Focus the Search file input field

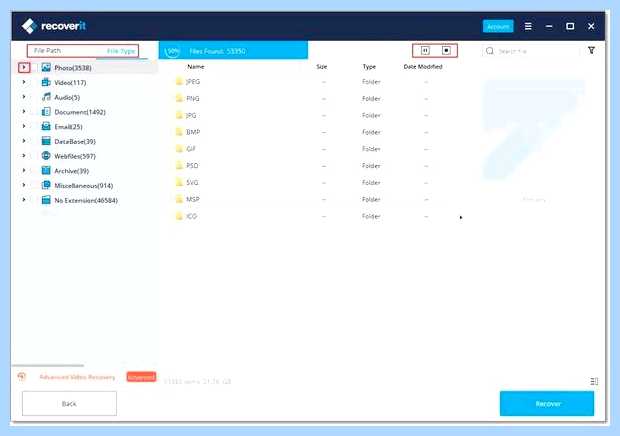(536, 51)
